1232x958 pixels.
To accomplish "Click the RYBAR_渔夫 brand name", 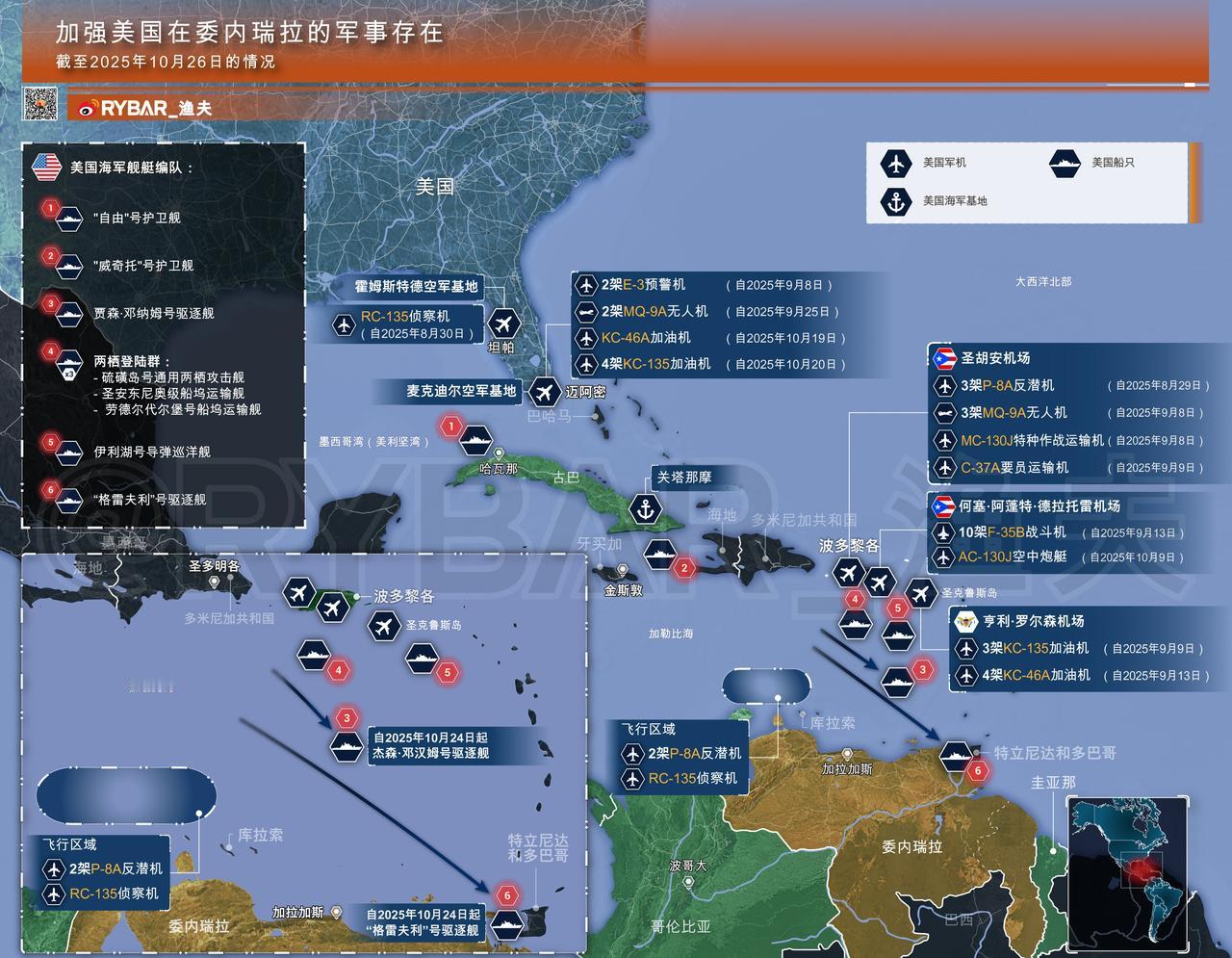I will [157, 109].
